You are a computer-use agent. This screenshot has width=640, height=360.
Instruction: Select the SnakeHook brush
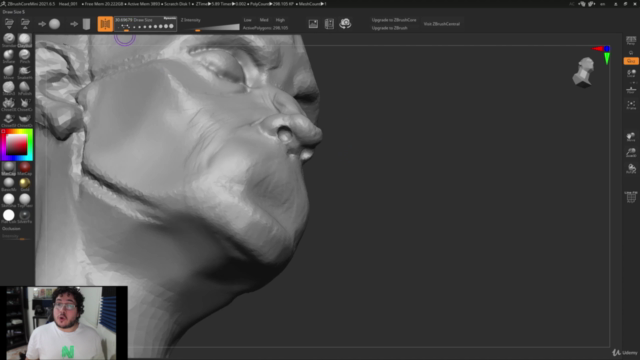24,72
